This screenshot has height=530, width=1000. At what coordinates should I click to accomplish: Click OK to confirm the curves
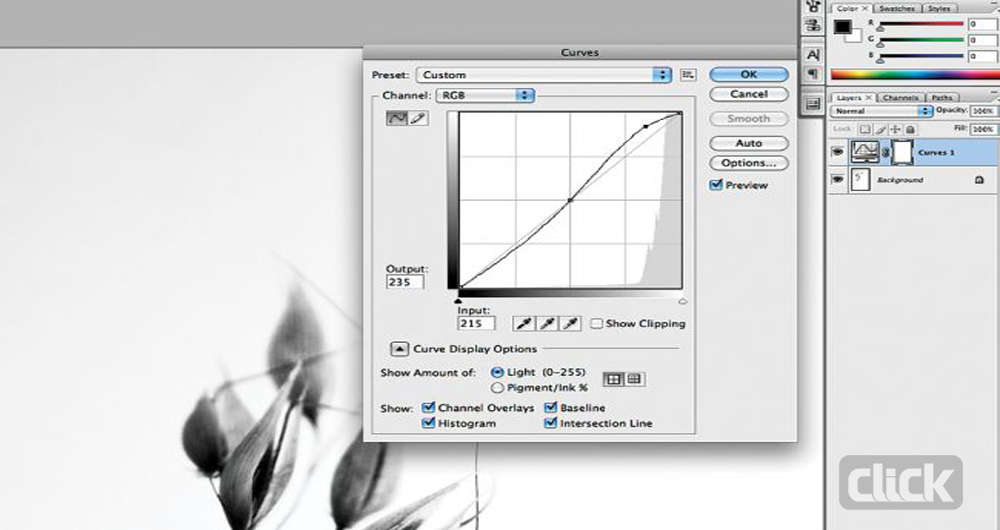pos(749,75)
